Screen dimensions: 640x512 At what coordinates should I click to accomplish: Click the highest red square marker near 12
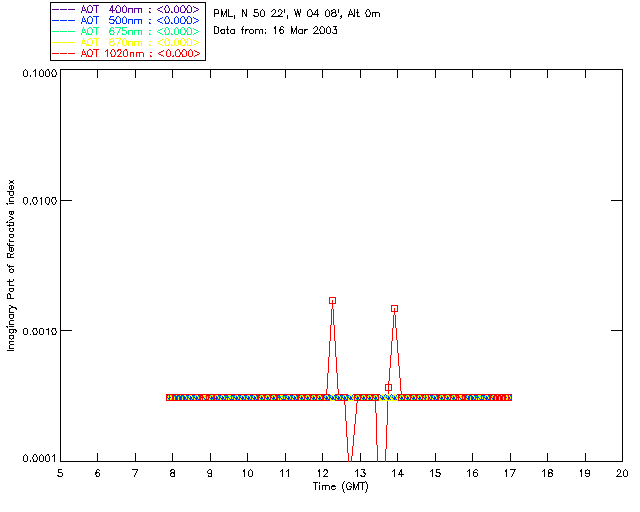(x=333, y=301)
